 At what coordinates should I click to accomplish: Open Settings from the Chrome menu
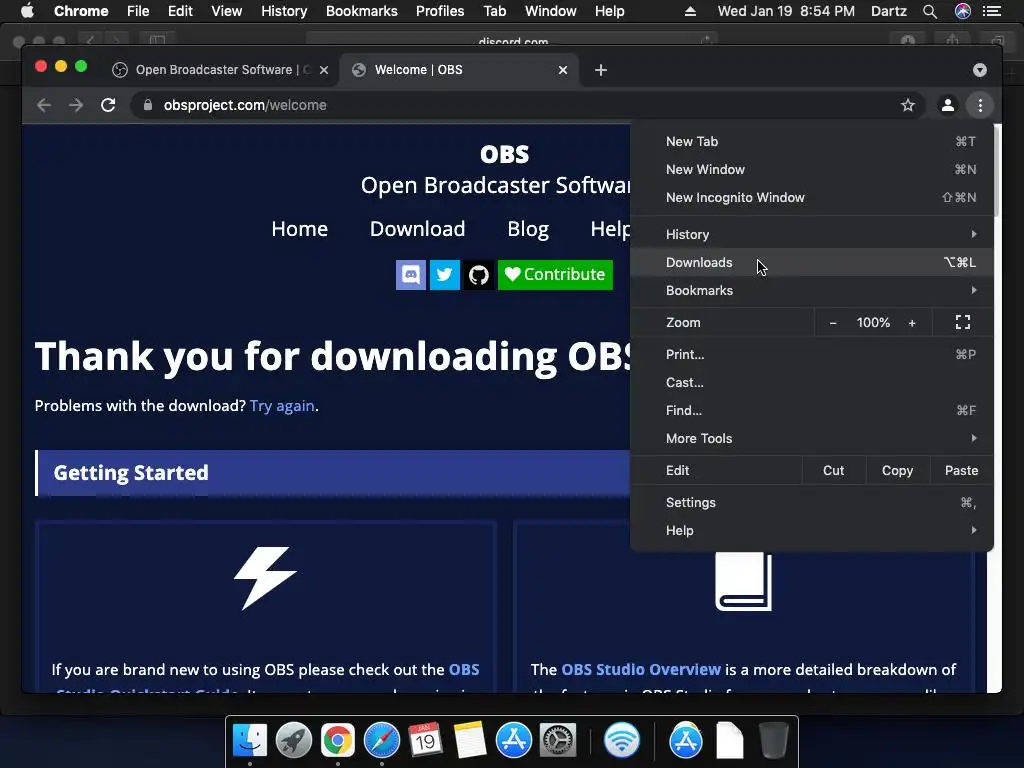click(x=812, y=502)
